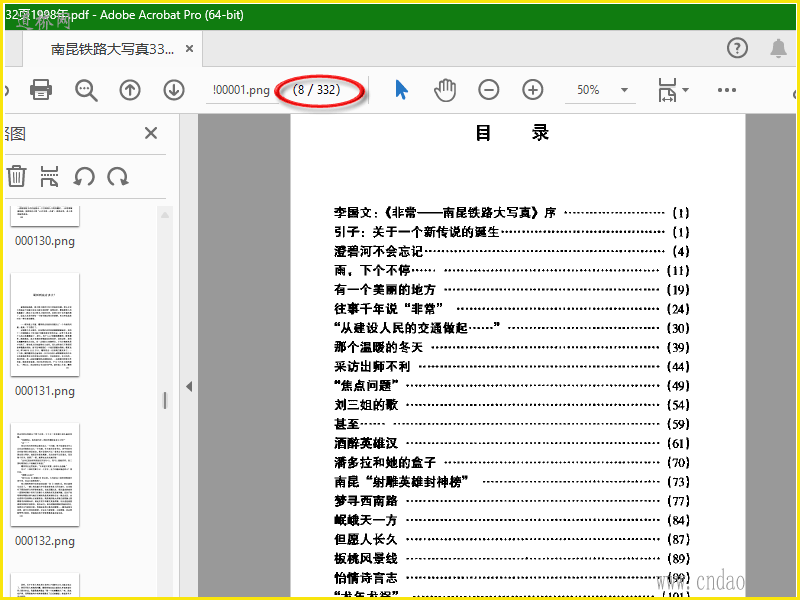Click contents entry 李国文:《非常——南昆铁路大写真》序
This screenshot has height=600, width=800.
pos(445,213)
